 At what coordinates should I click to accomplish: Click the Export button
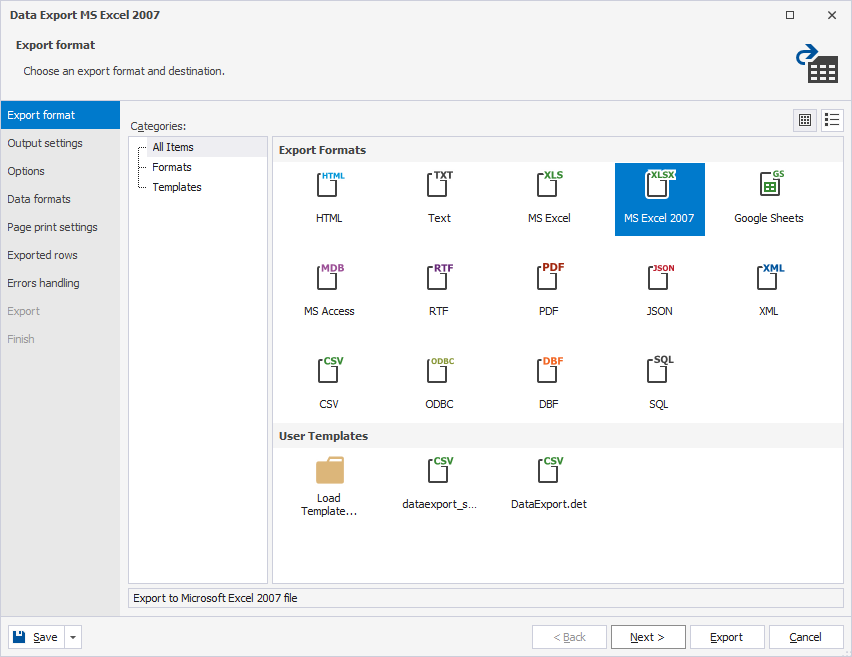tap(727, 637)
